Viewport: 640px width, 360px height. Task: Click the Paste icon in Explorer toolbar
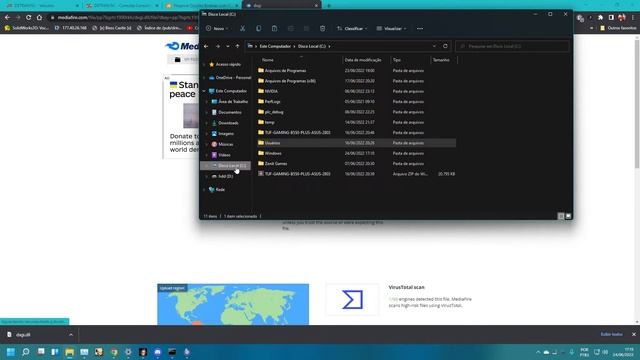274,29
